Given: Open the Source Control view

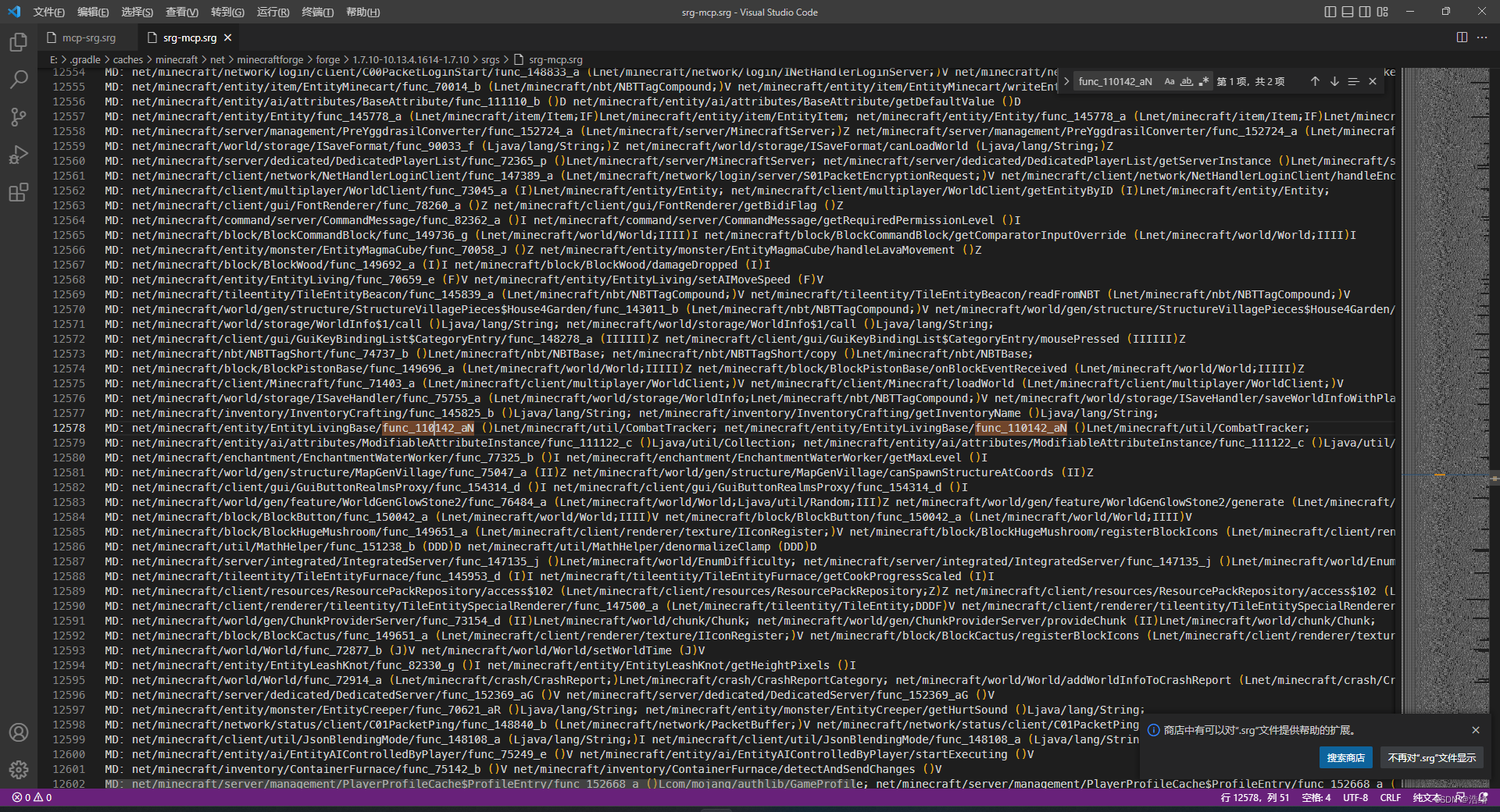Looking at the screenshot, I should 19,116.
